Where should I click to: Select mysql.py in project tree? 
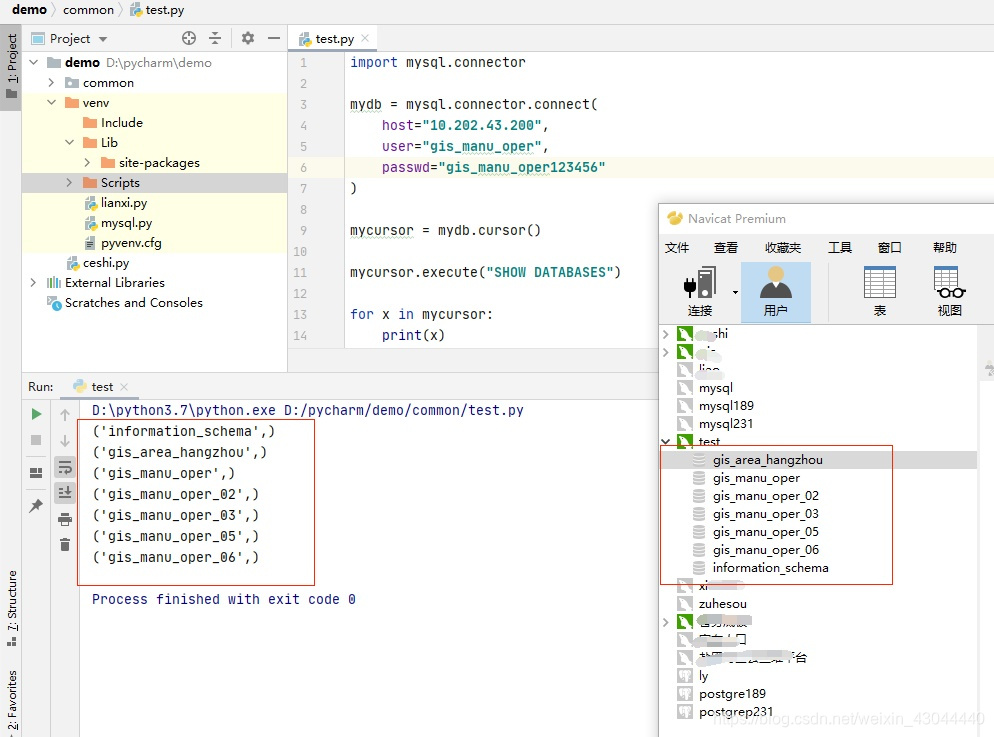click(126, 223)
